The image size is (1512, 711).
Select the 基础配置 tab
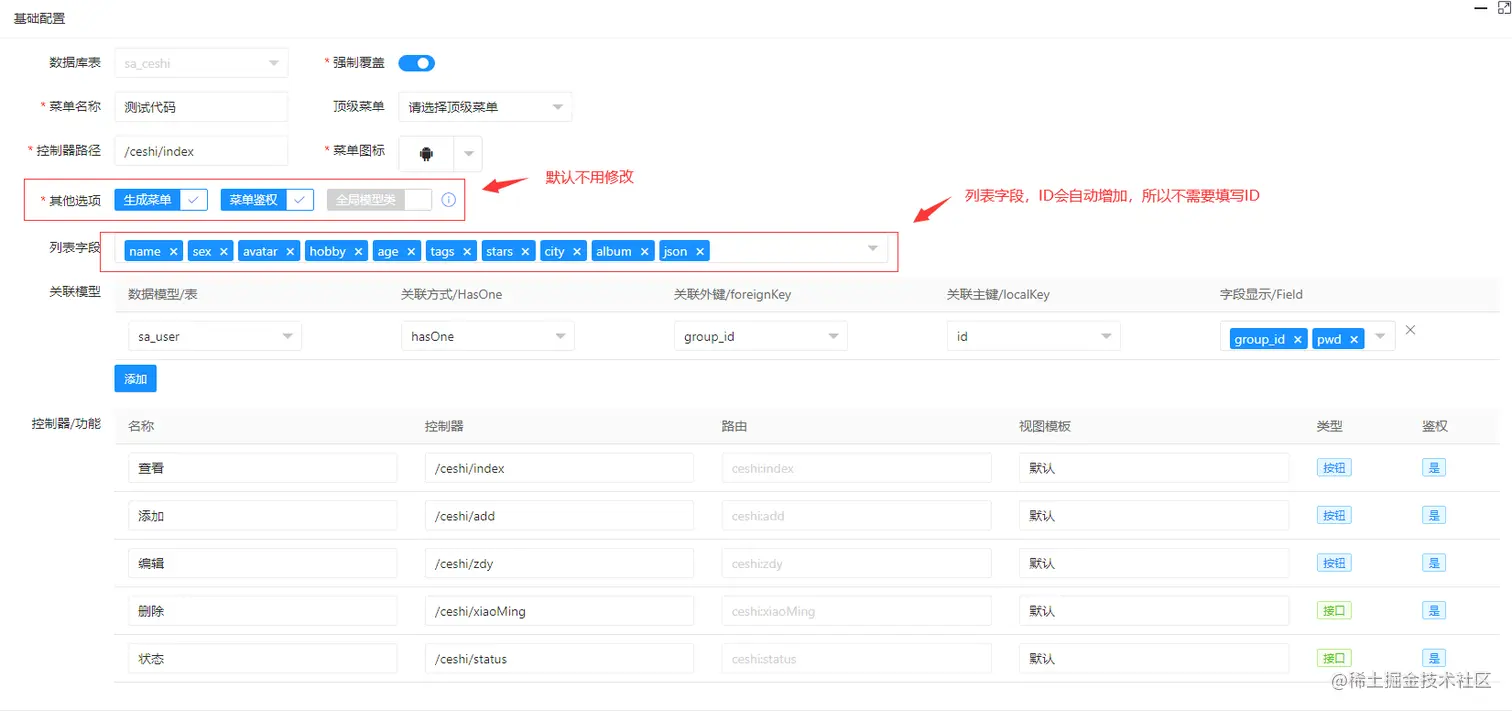point(40,17)
